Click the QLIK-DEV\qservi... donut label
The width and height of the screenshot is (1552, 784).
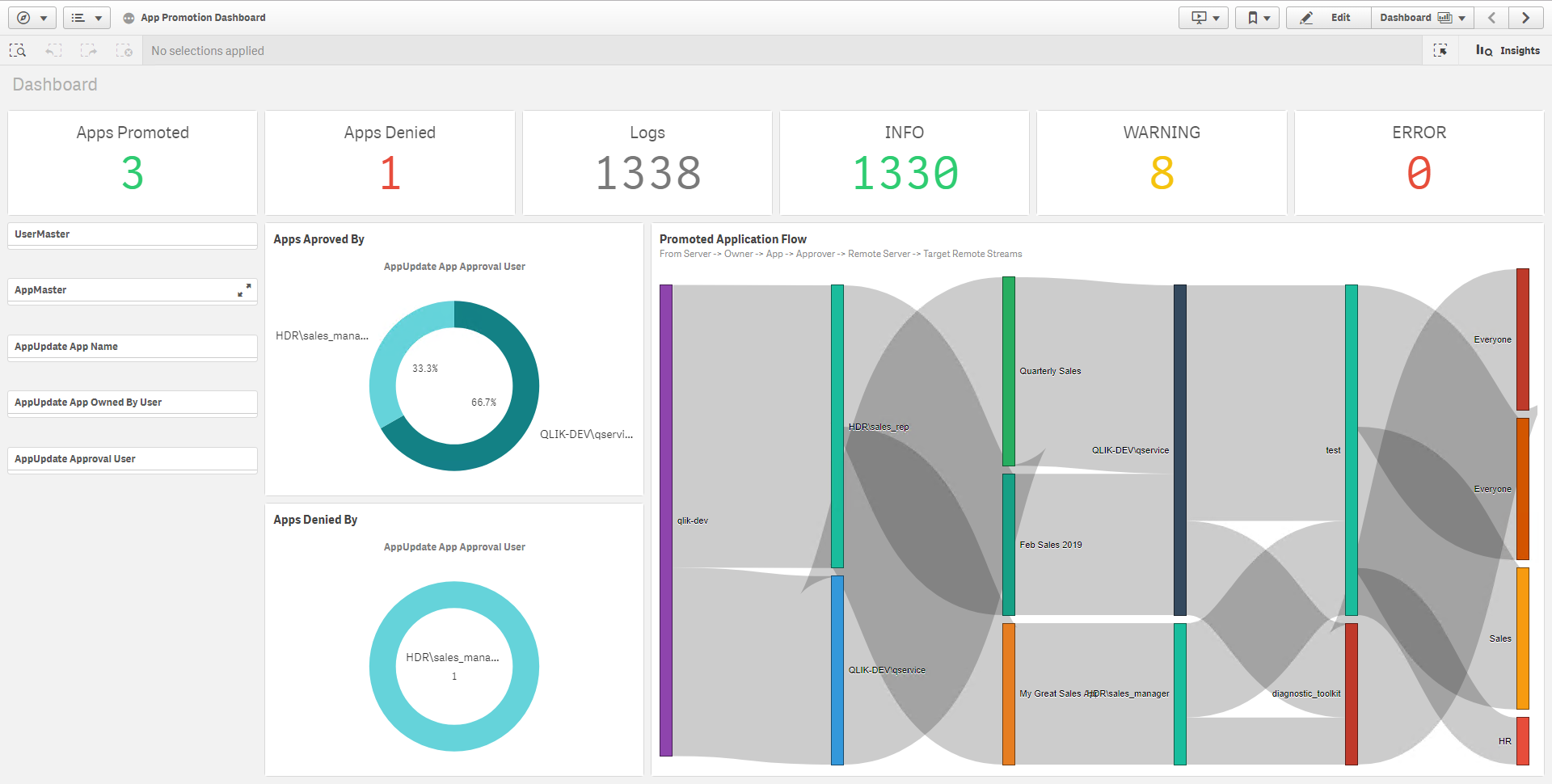pos(587,434)
